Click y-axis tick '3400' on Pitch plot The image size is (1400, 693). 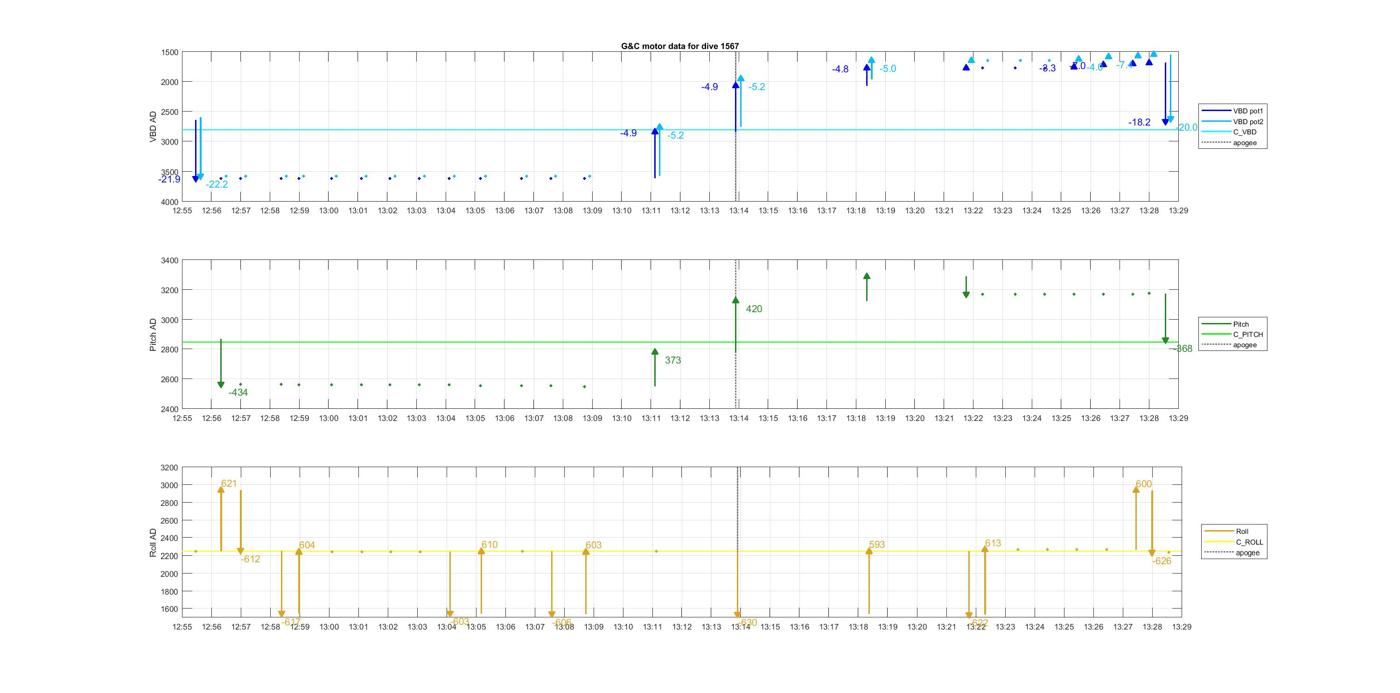click(x=168, y=260)
